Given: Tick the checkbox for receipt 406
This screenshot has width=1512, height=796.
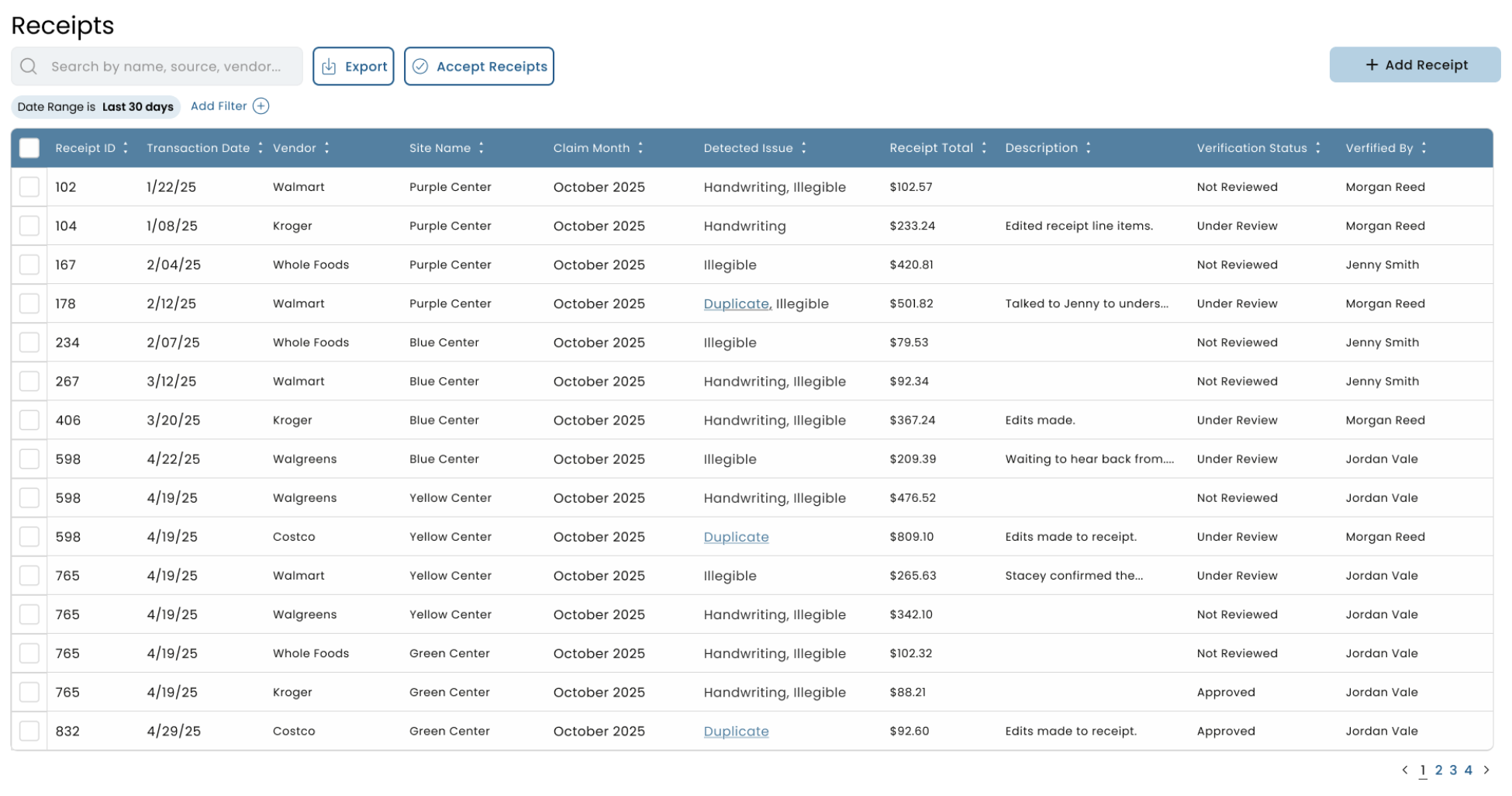Looking at the screenshot, I should coord(29,420).
